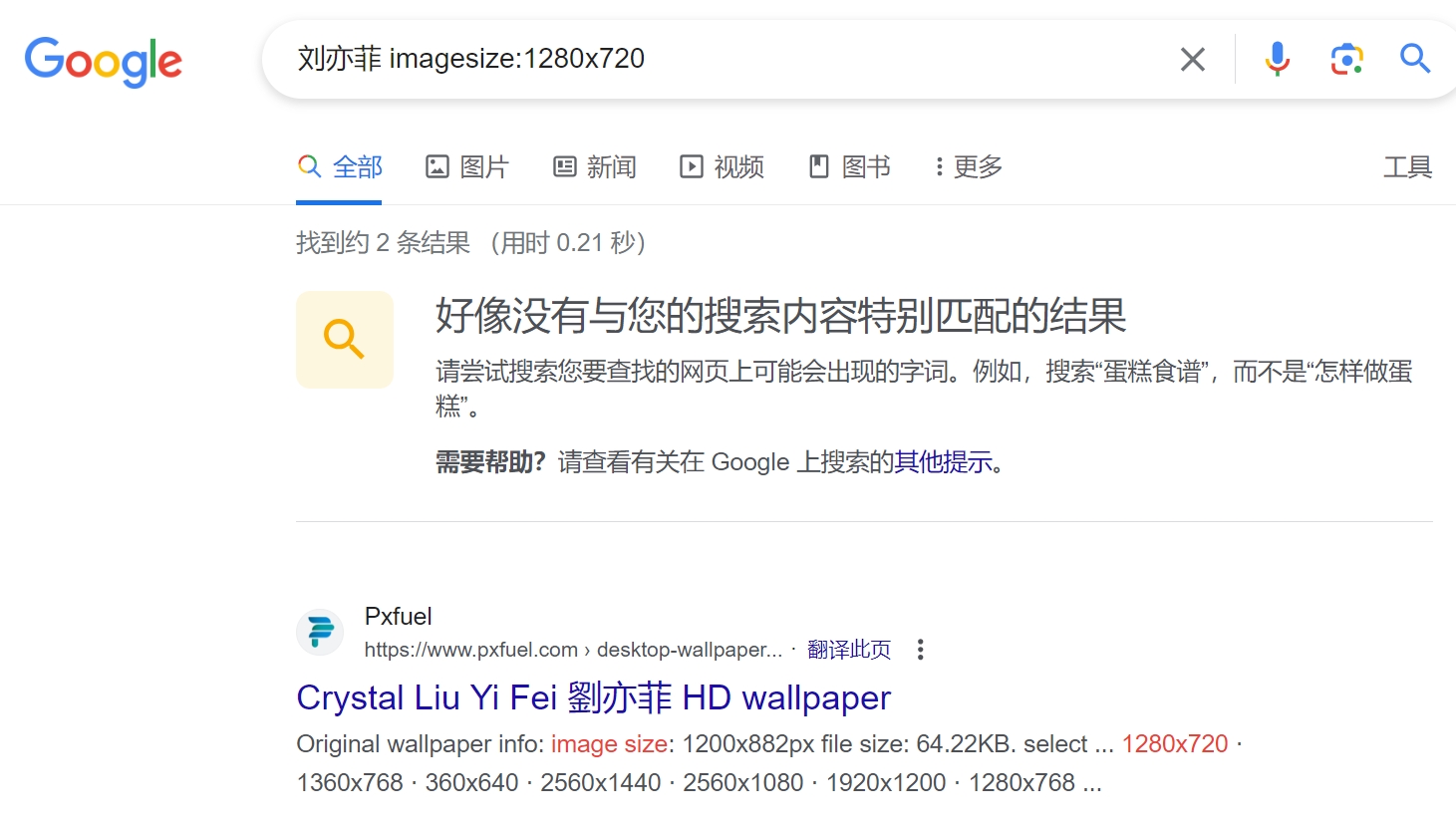Open Crystal Liu Yi Fei HD wallpaper result
The image size is (1456, 828).
(x=593, y=697)
